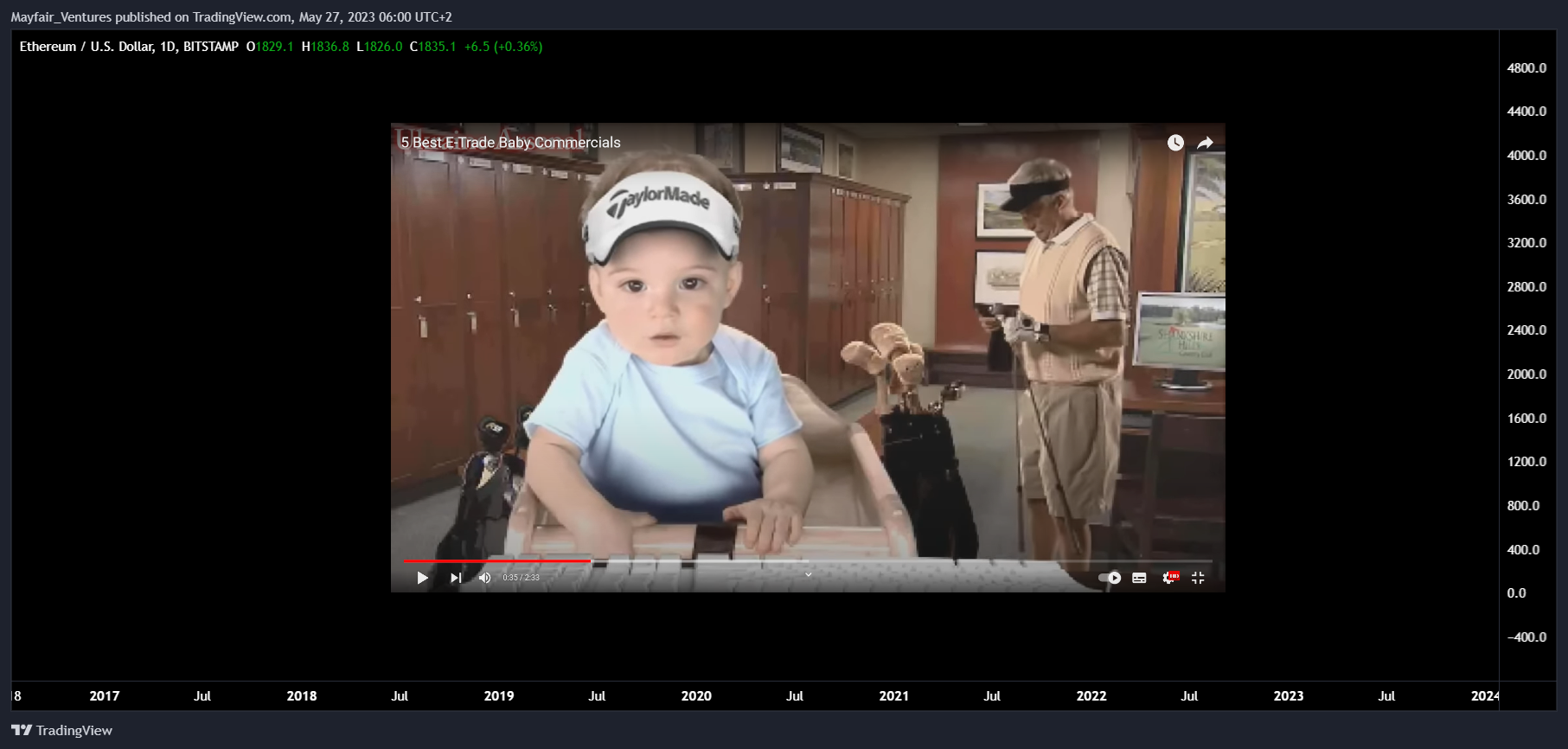
Task: Toggle the autoplay switch
Action: [1110, 578]
